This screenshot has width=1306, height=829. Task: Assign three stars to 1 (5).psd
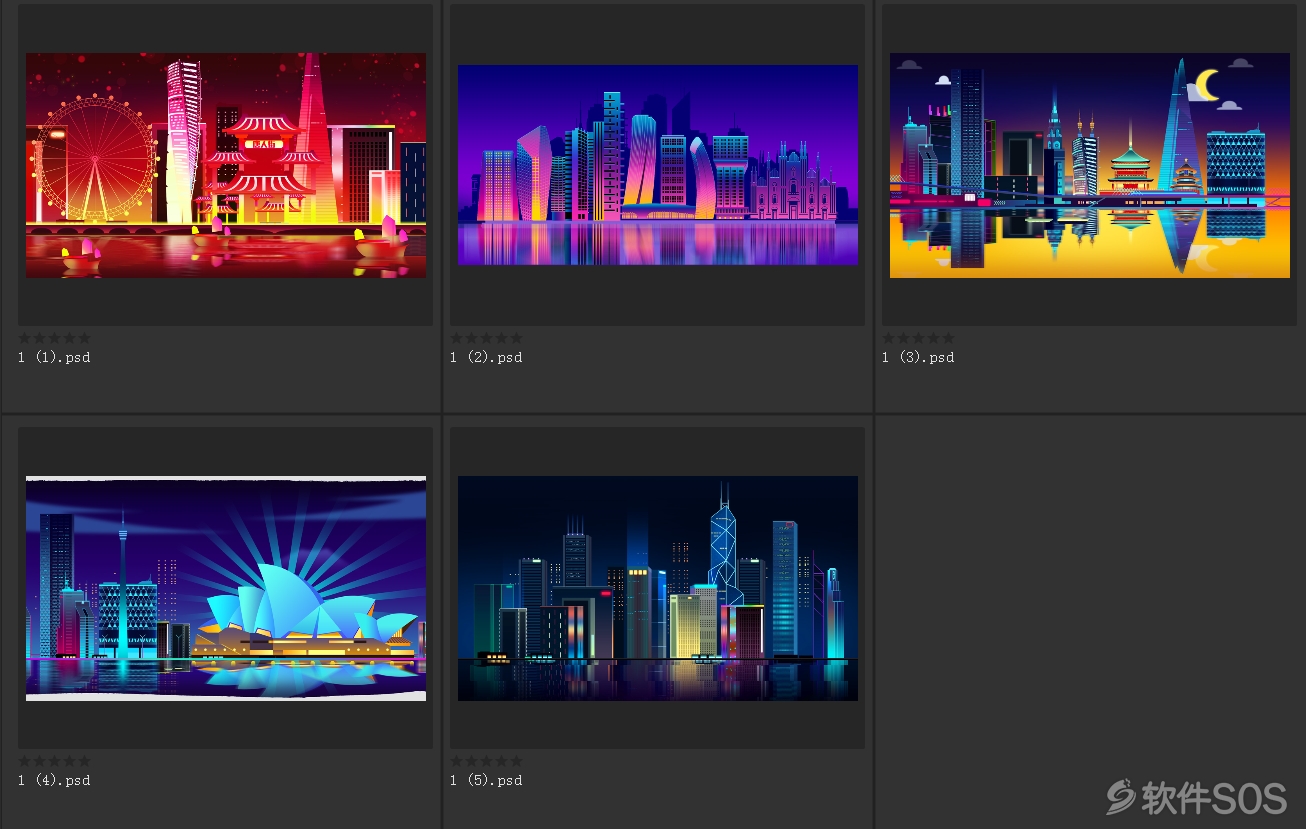pyautogui.click(x=487, y=761)
